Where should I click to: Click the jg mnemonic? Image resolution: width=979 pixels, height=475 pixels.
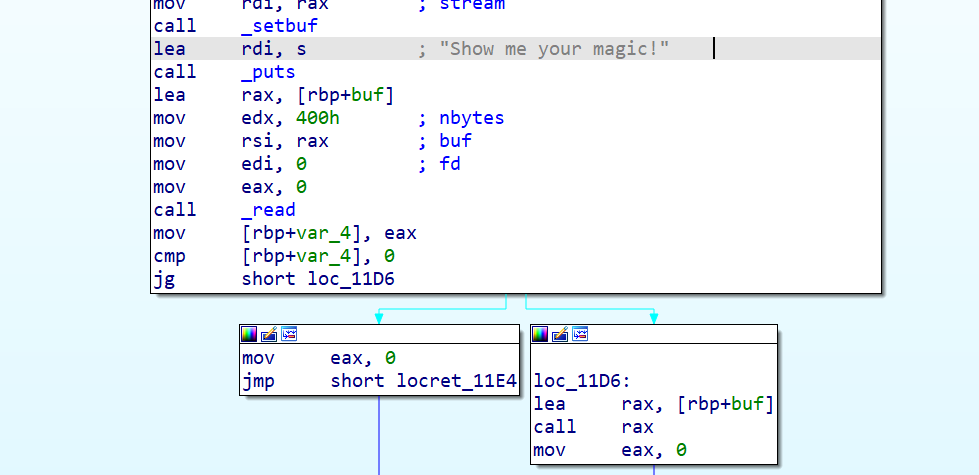[x=164, y=279]
